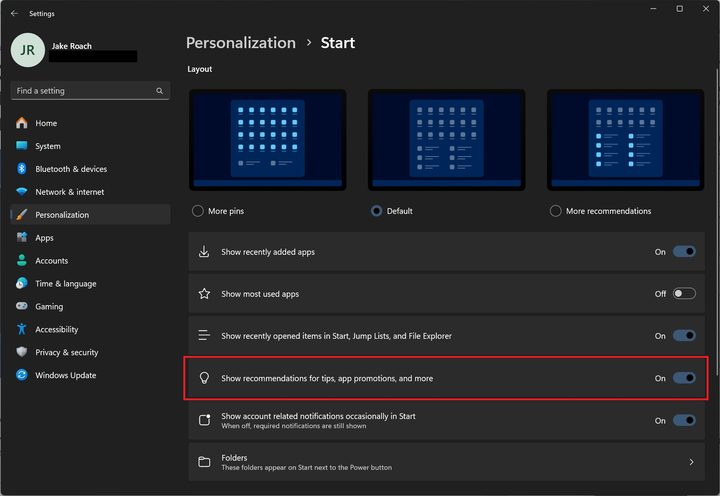Image resolution: width=720 pixels, height=496 pixels.
Task: Click the Folders folder icon
Action: (x=204, y=462)
